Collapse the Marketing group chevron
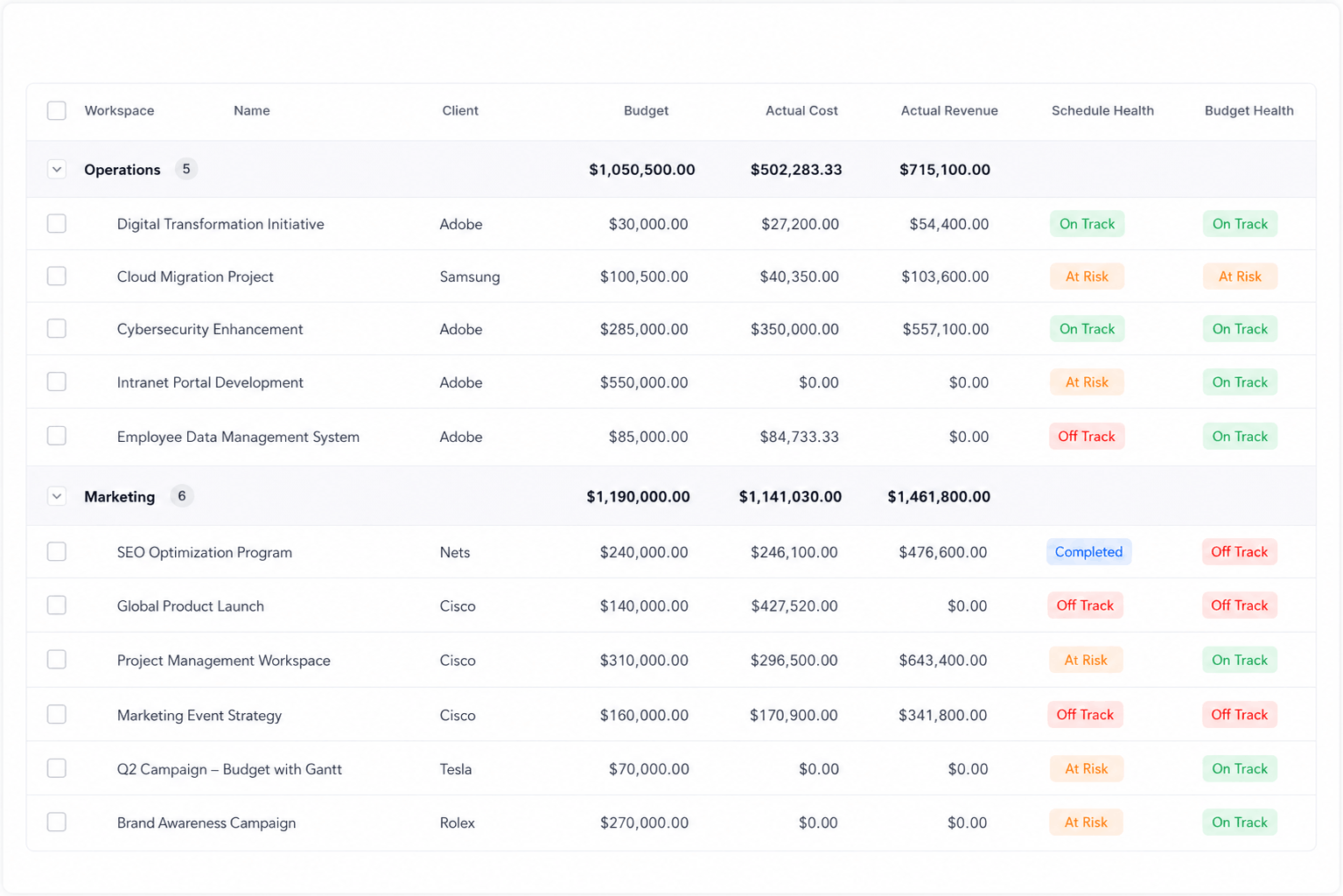The image size is (1343, 896). [57, 497]
